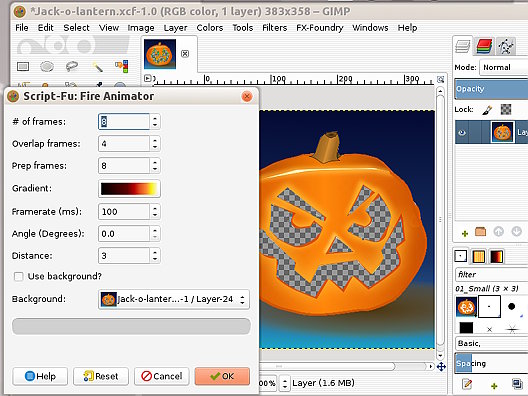
Task: Click the brush filter field
Action: 491,274
